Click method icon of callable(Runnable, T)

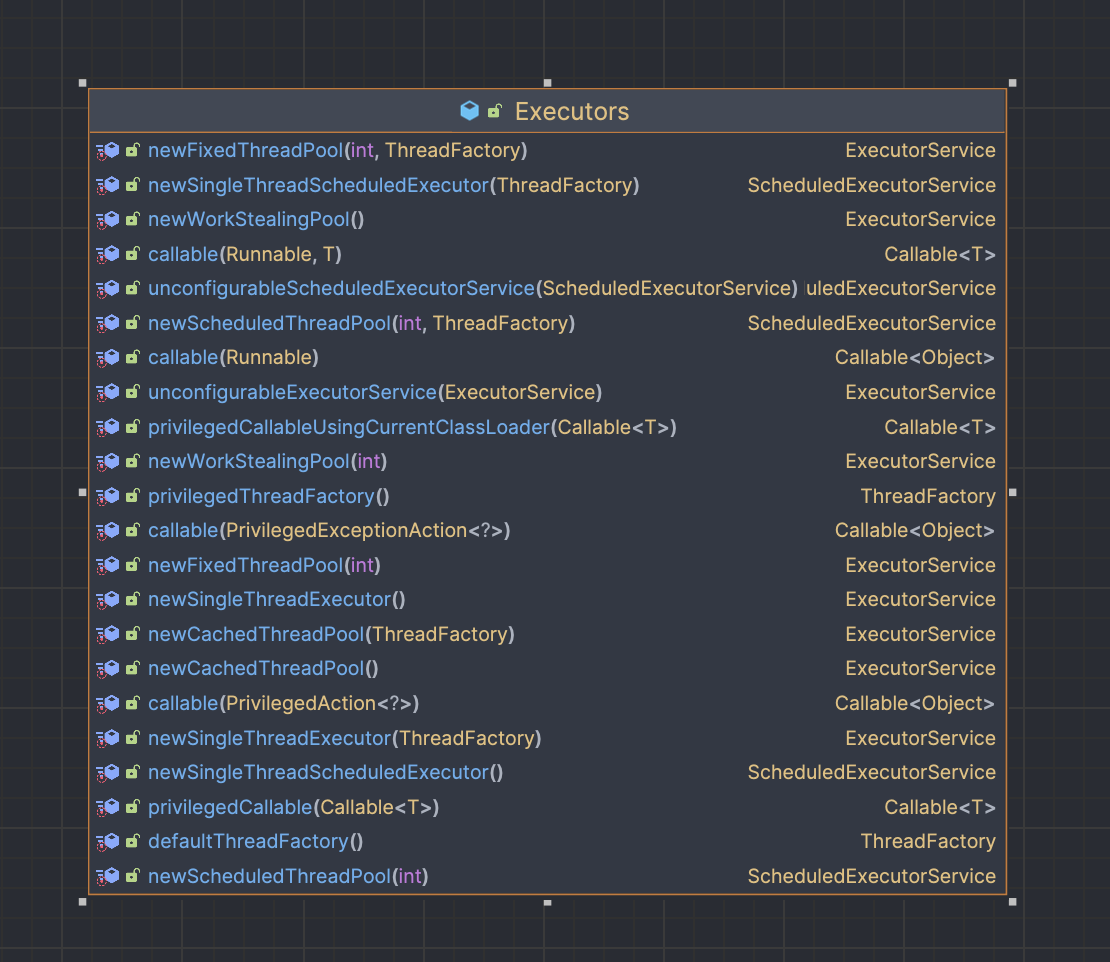(108, 254)
